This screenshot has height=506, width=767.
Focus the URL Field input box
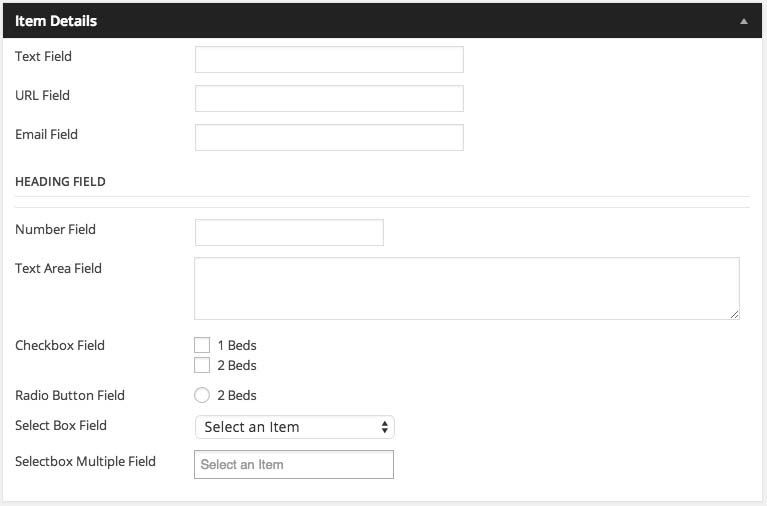329,98
